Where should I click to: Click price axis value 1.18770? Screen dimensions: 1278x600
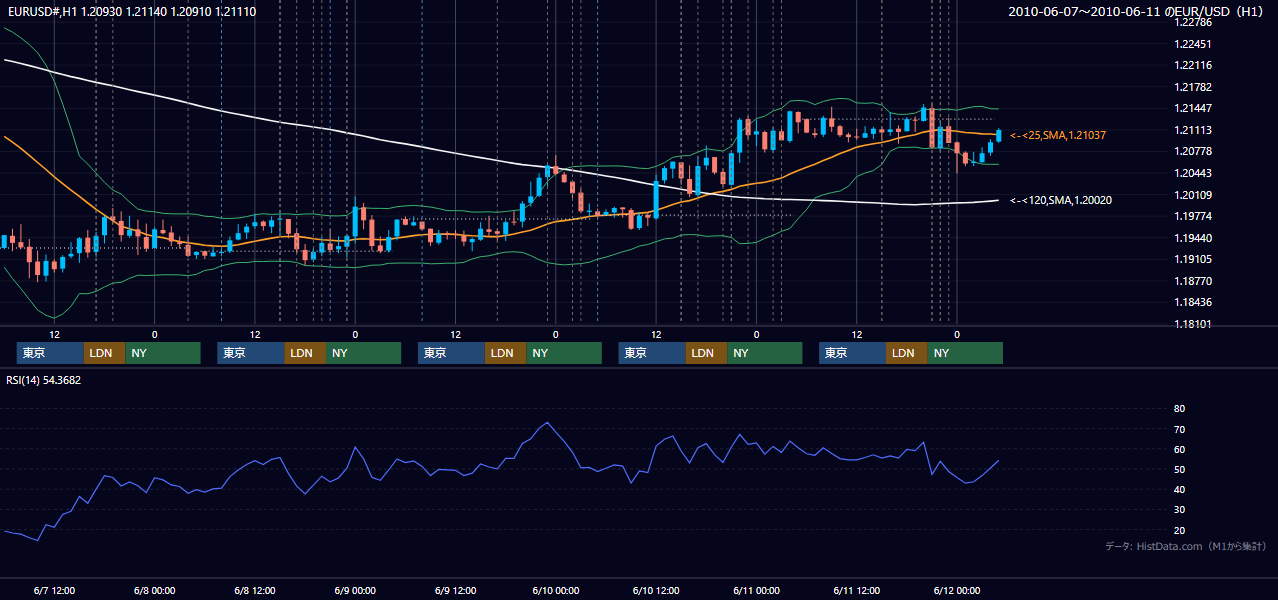pos(1193,281)
